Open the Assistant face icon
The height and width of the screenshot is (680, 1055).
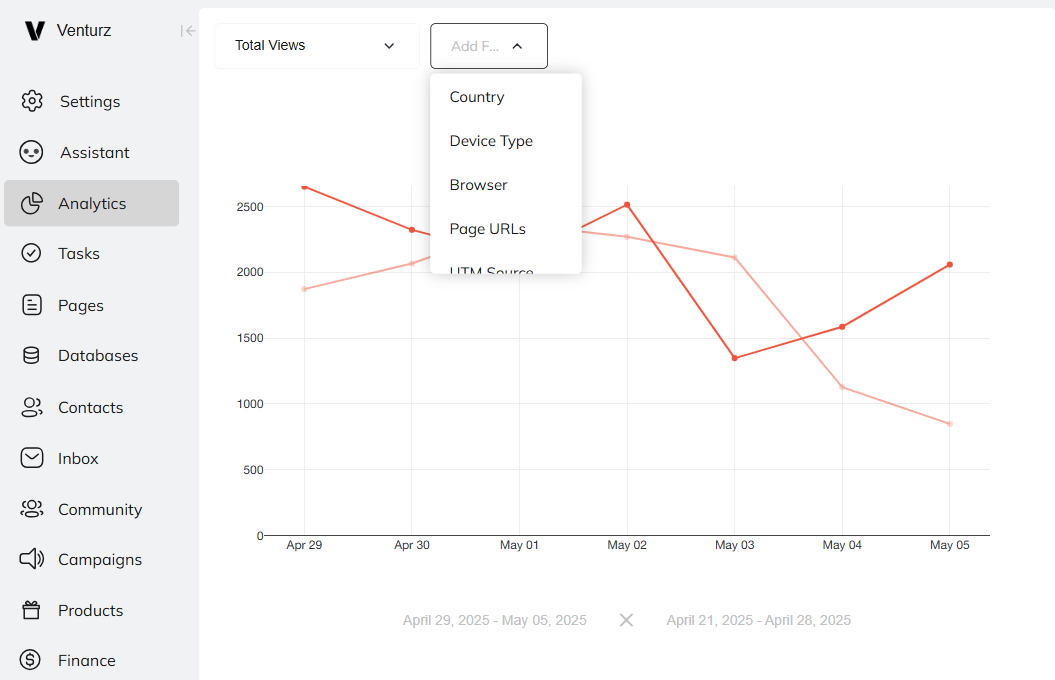click(32, 152)
